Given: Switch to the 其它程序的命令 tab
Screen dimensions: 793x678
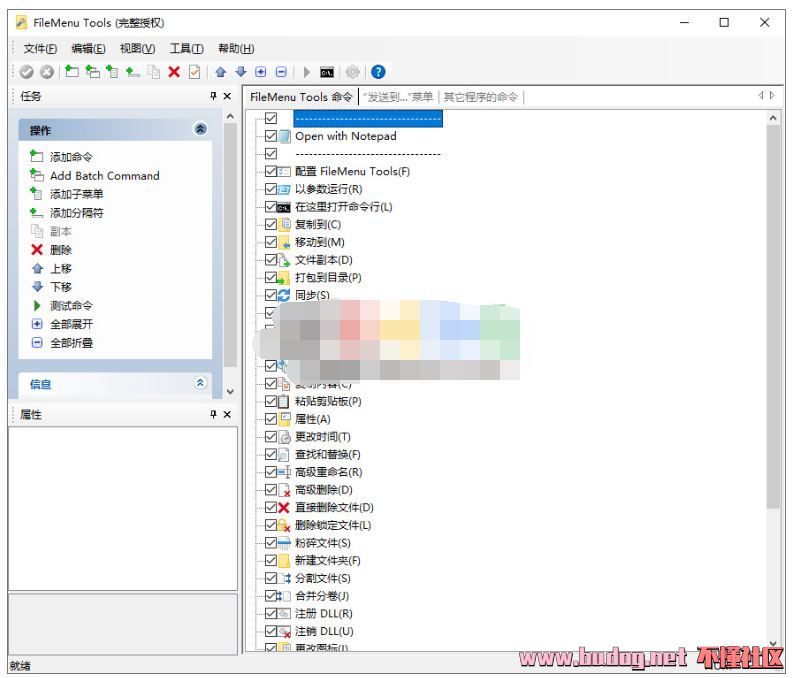Looking at the screenshot, I should pyautogui.click(x=481, y=97).
